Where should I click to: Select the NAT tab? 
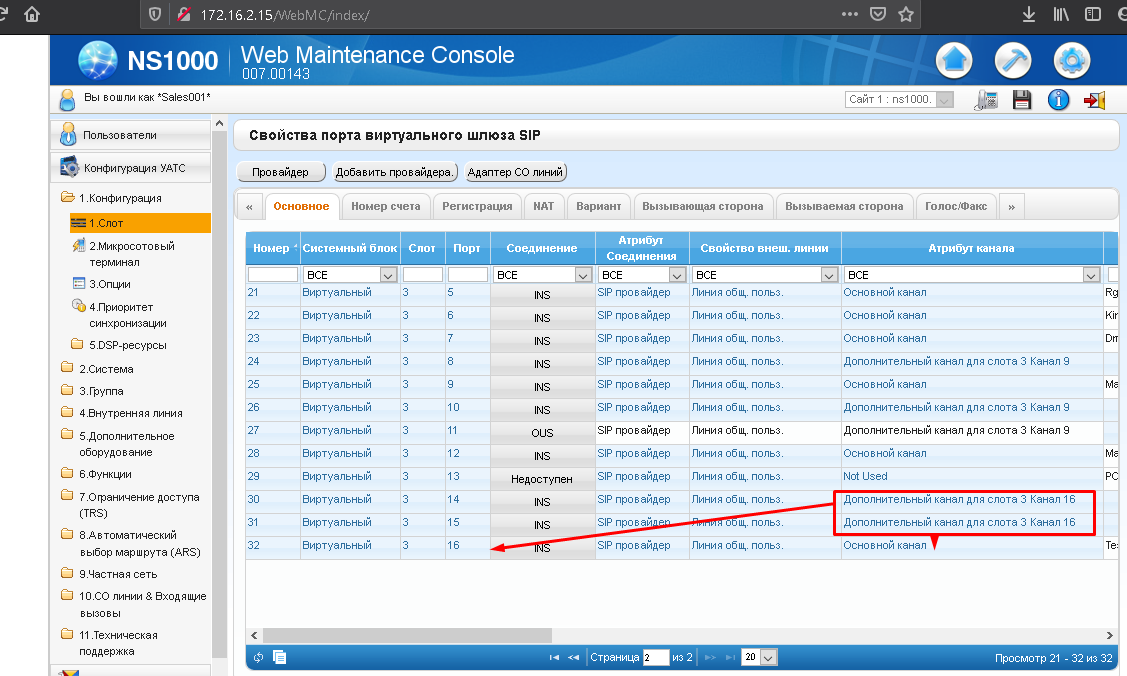543,206
